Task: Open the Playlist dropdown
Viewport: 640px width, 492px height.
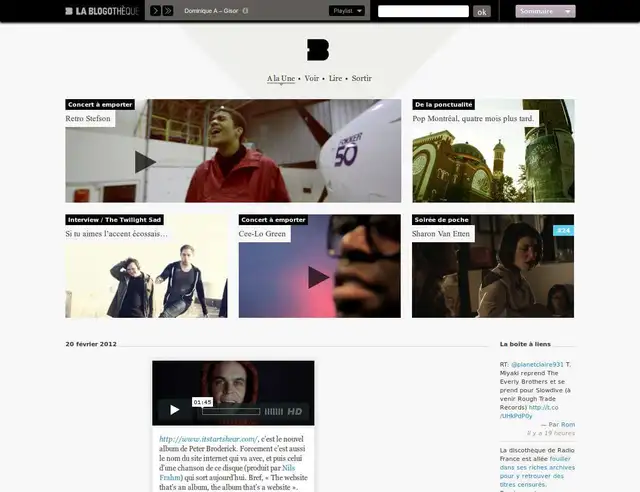Action: 347,11
